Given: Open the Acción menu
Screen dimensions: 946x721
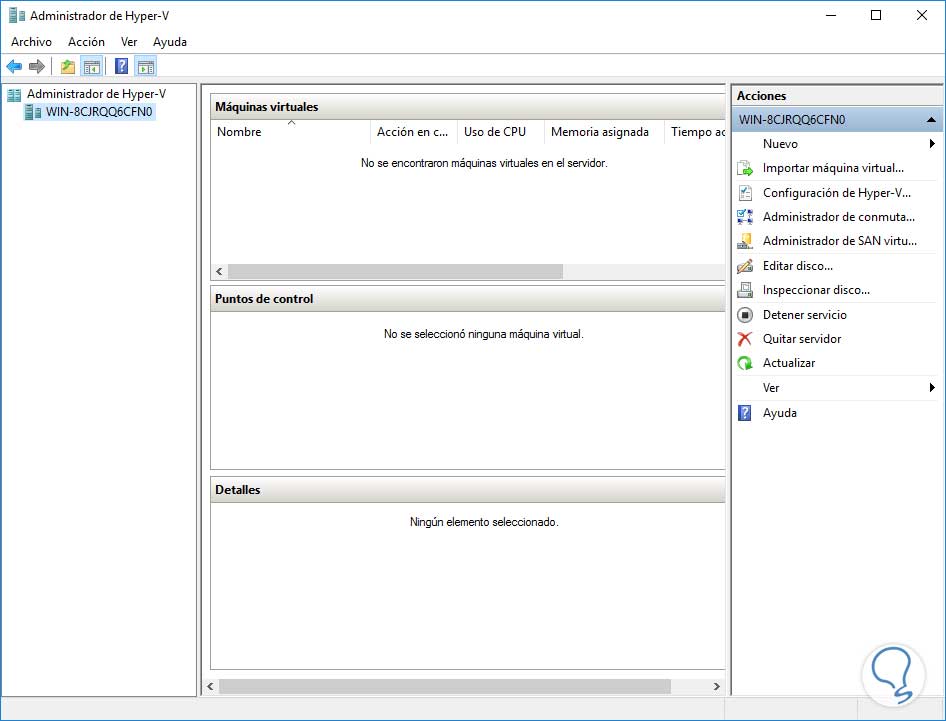Looking at the screenshot, I should click(86, 42).
